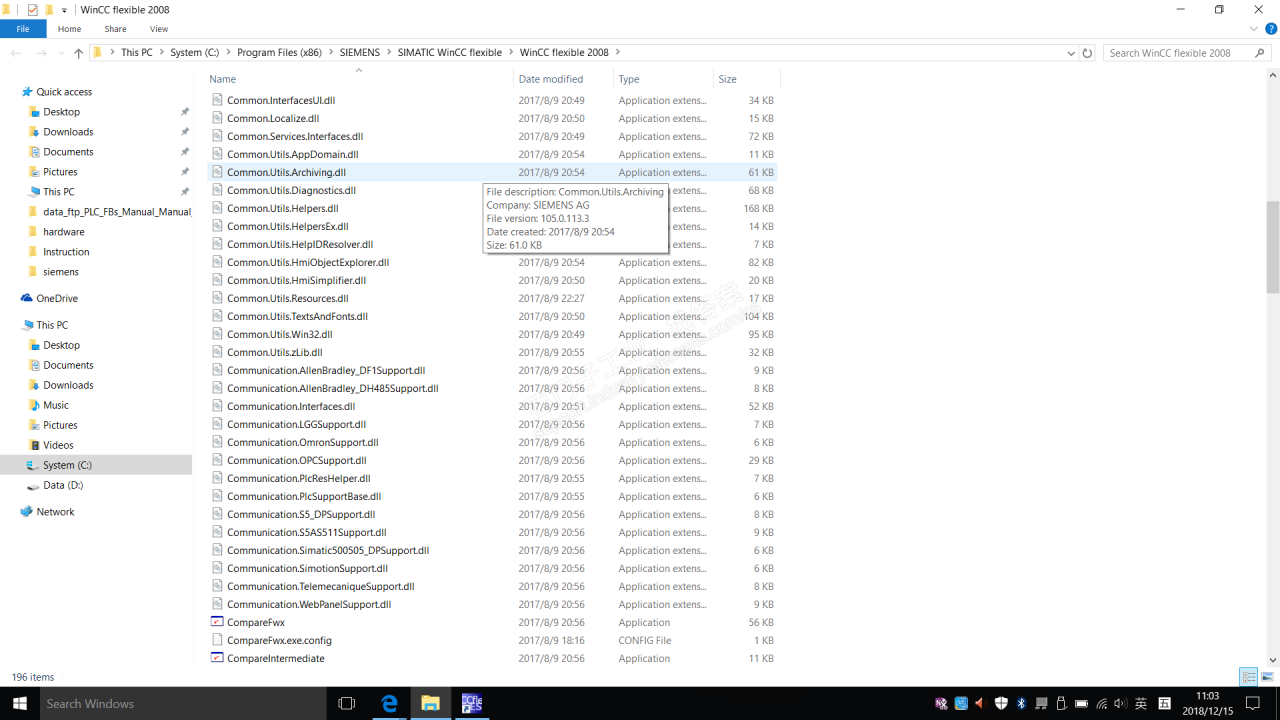This screenshot has width=1280, height=720.
Task: Open Videos under This PC
Action: point(58,445)
